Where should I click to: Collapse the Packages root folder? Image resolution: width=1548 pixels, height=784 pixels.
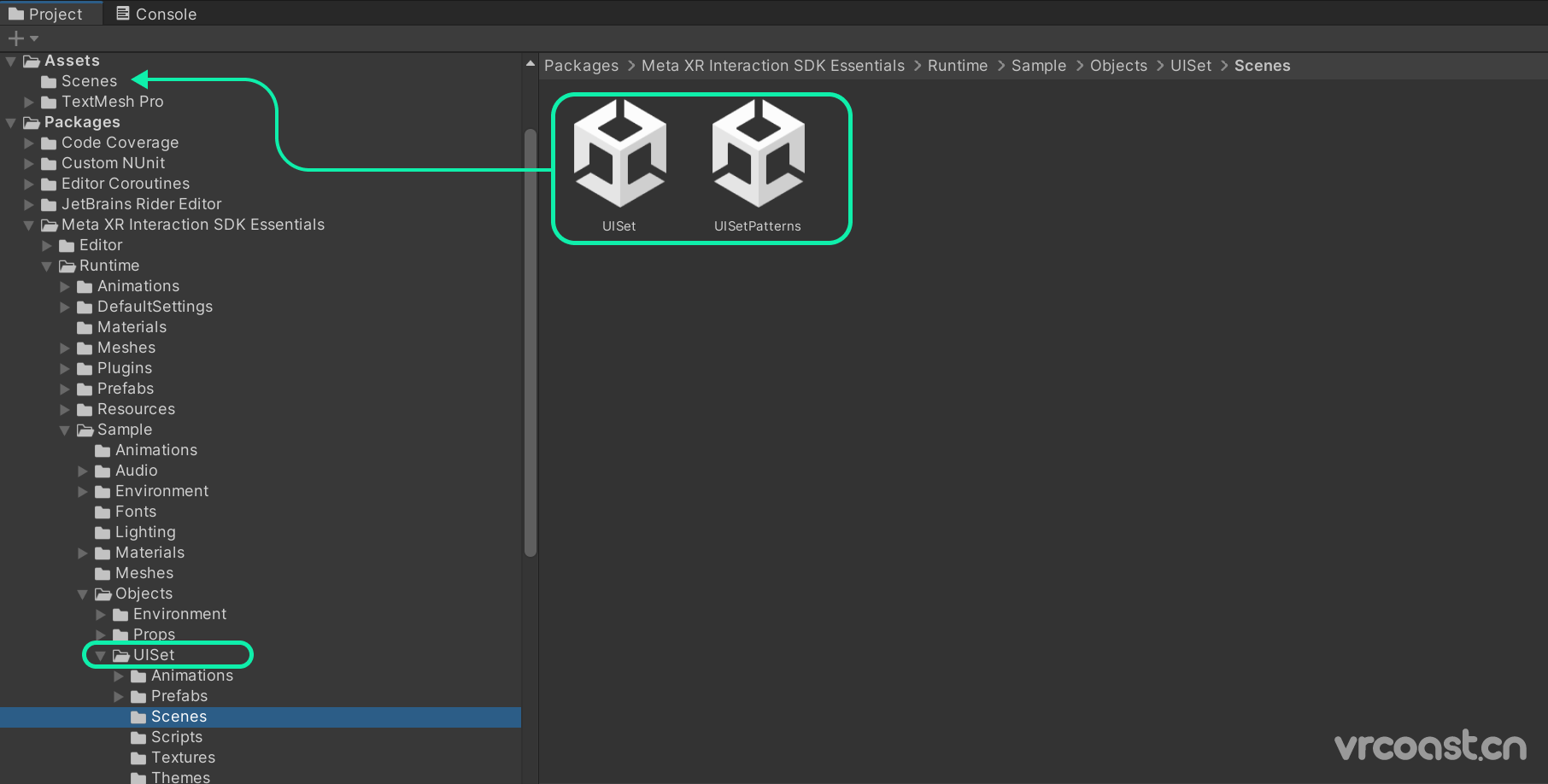(x=11, y=123)
